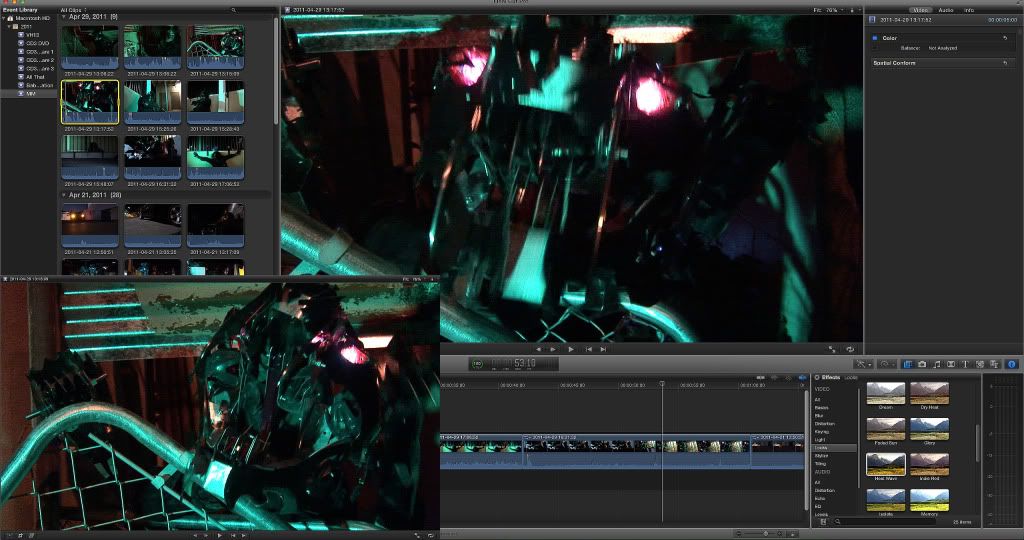
Task: Play the main viewer clip
Action: click(x=571, y=349)
